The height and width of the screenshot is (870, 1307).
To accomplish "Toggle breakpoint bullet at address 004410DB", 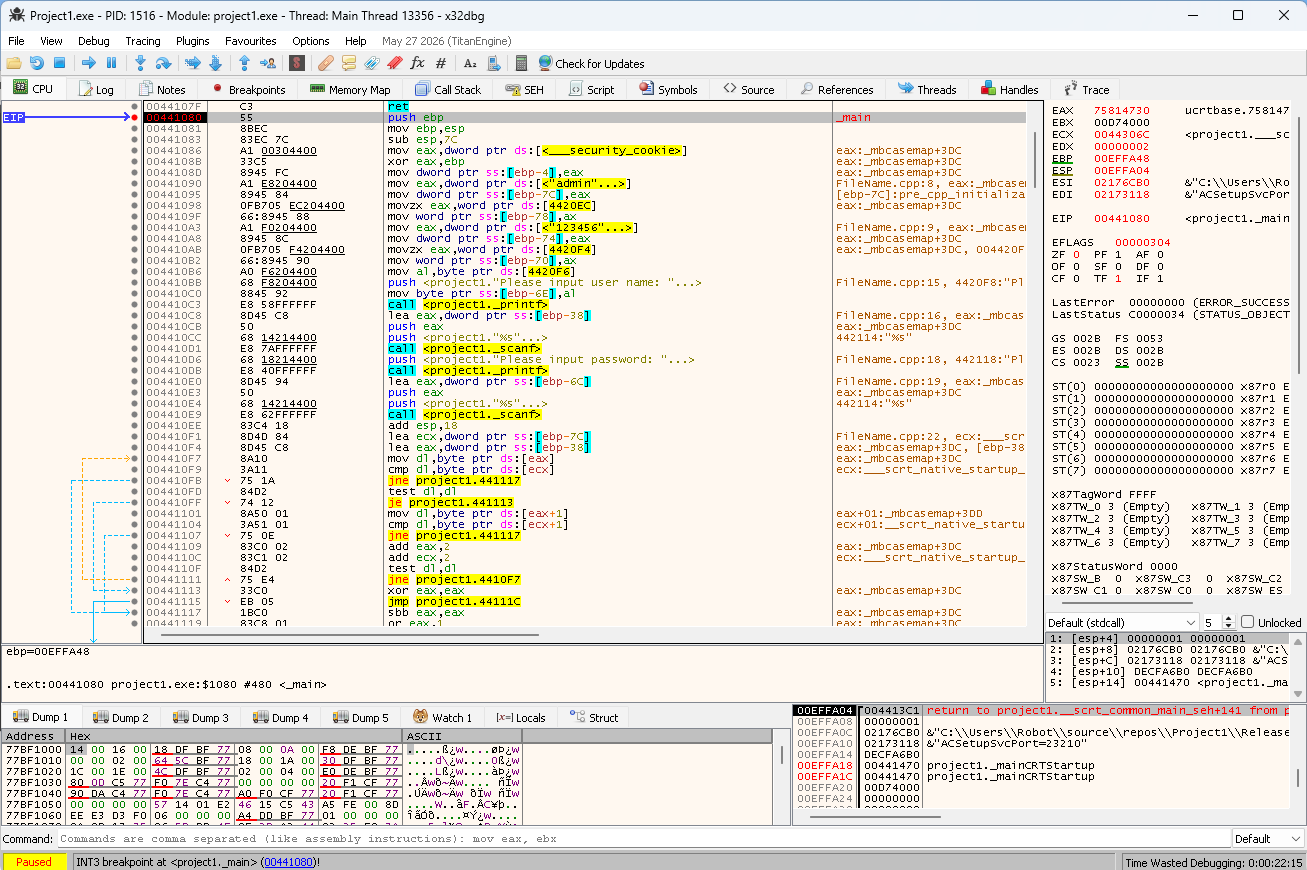I will coord(135,370).
